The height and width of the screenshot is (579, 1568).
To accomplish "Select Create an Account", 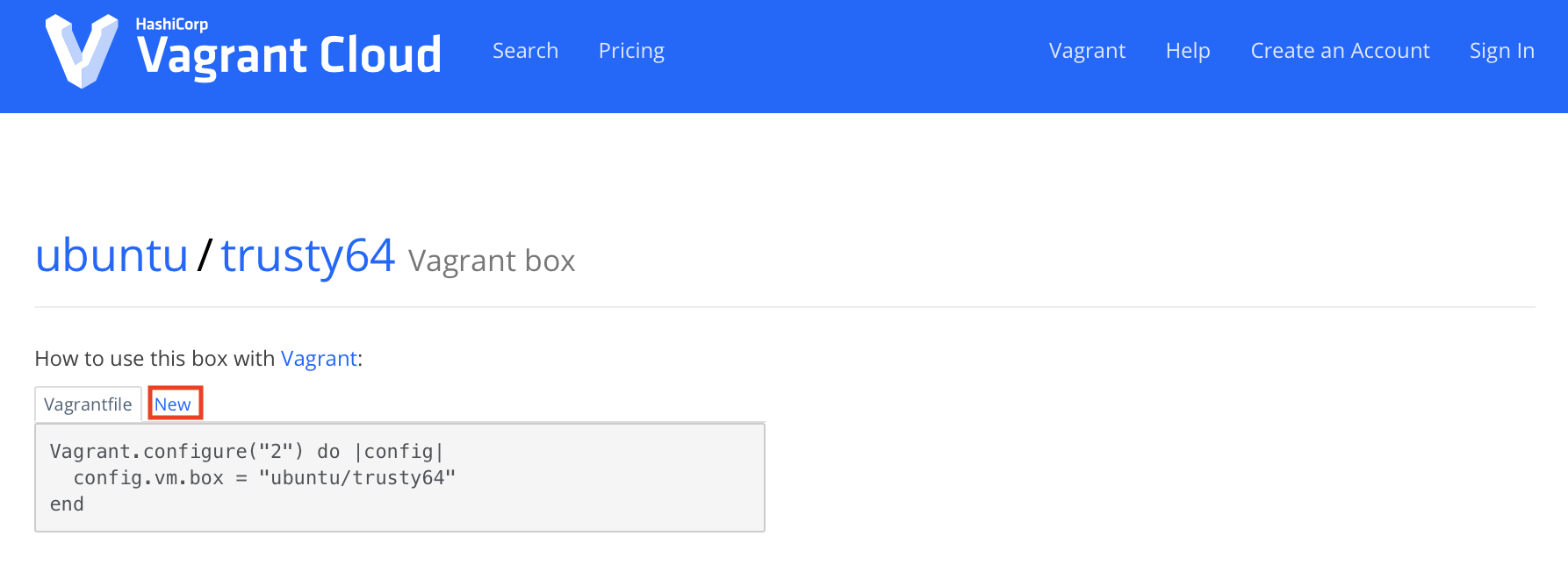I will [1340, 51].
